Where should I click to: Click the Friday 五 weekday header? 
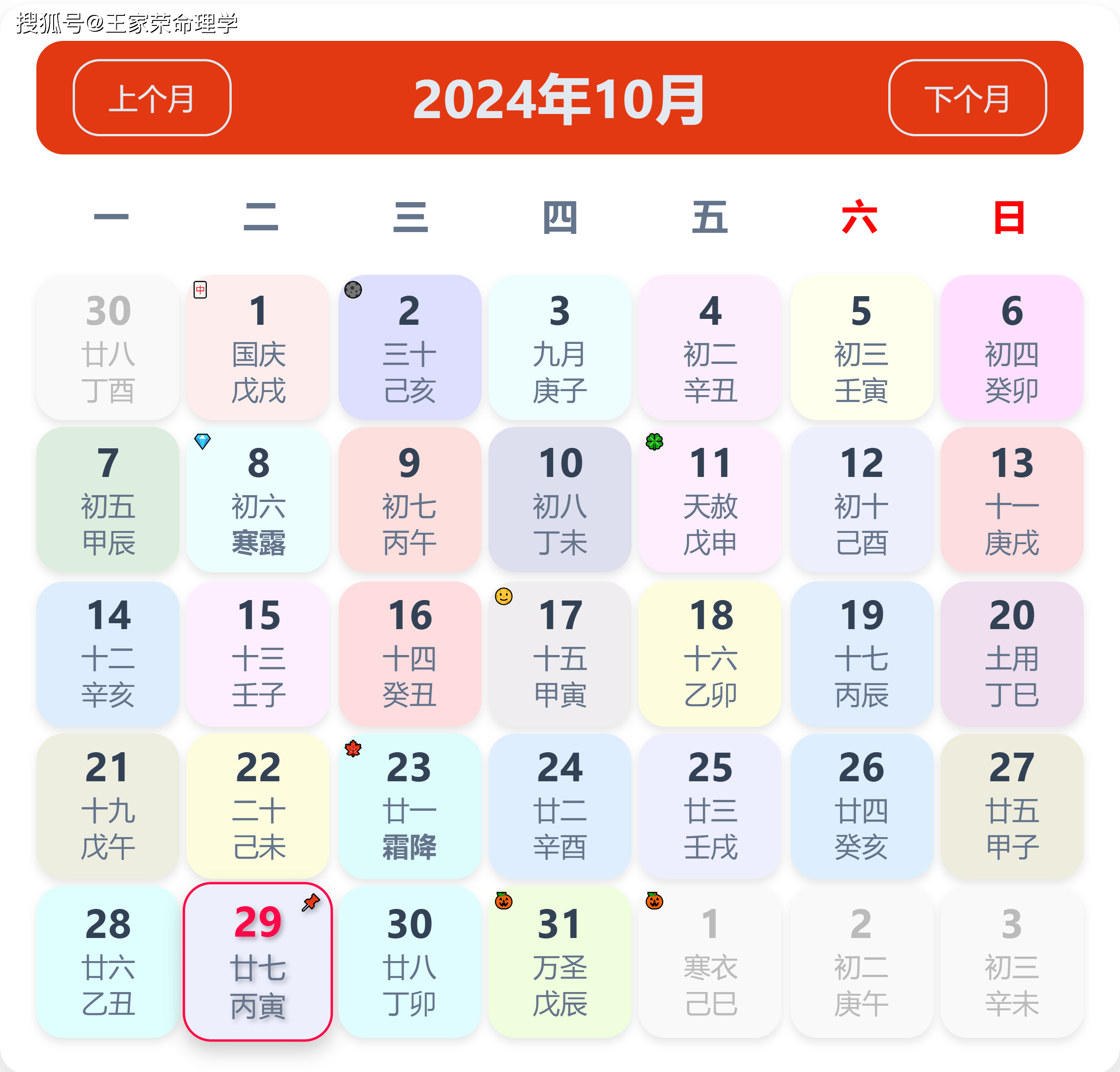[710, 217]
